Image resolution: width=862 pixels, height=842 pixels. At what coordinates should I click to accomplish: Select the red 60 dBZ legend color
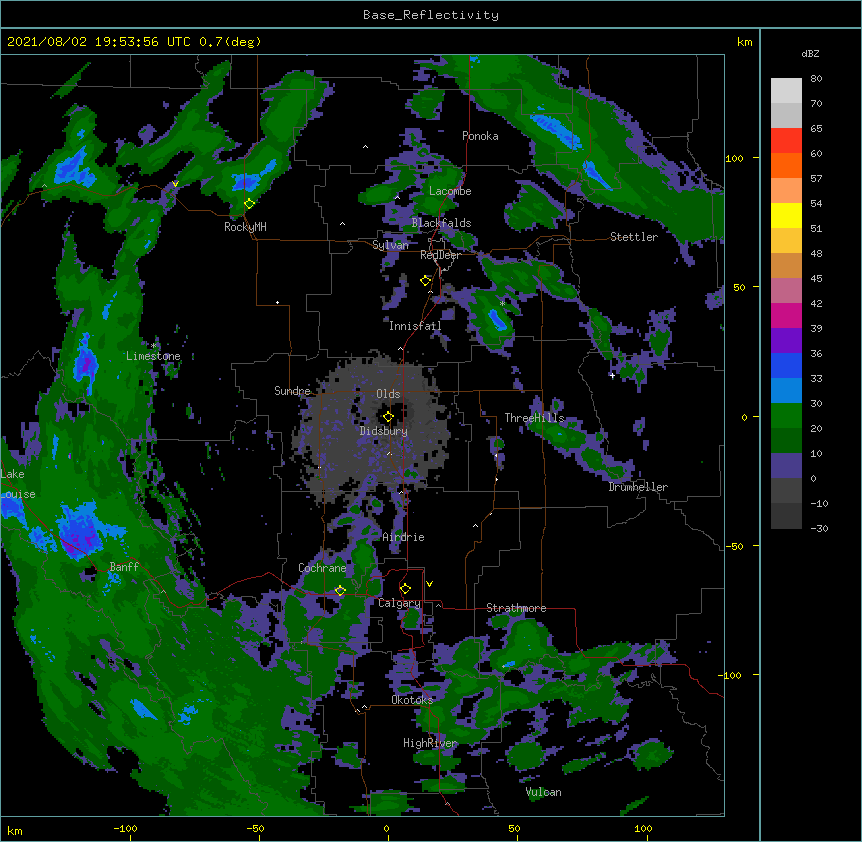click(x=786, y=141)
